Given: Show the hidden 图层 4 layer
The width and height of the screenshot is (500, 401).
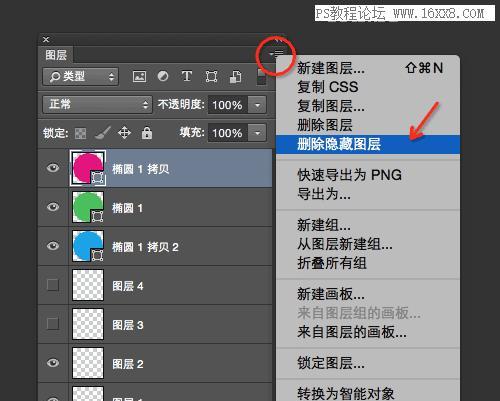Looking at the screenshot, I should coord(53,285).
